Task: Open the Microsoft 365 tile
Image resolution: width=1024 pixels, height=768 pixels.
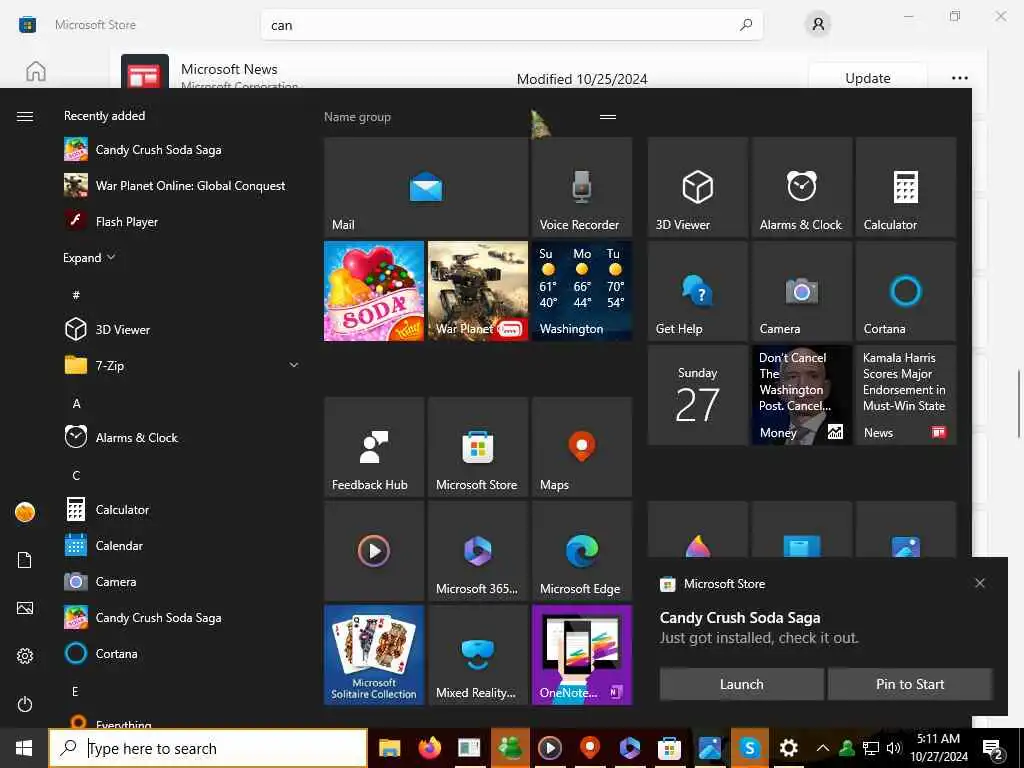Action: click(478, 551)
